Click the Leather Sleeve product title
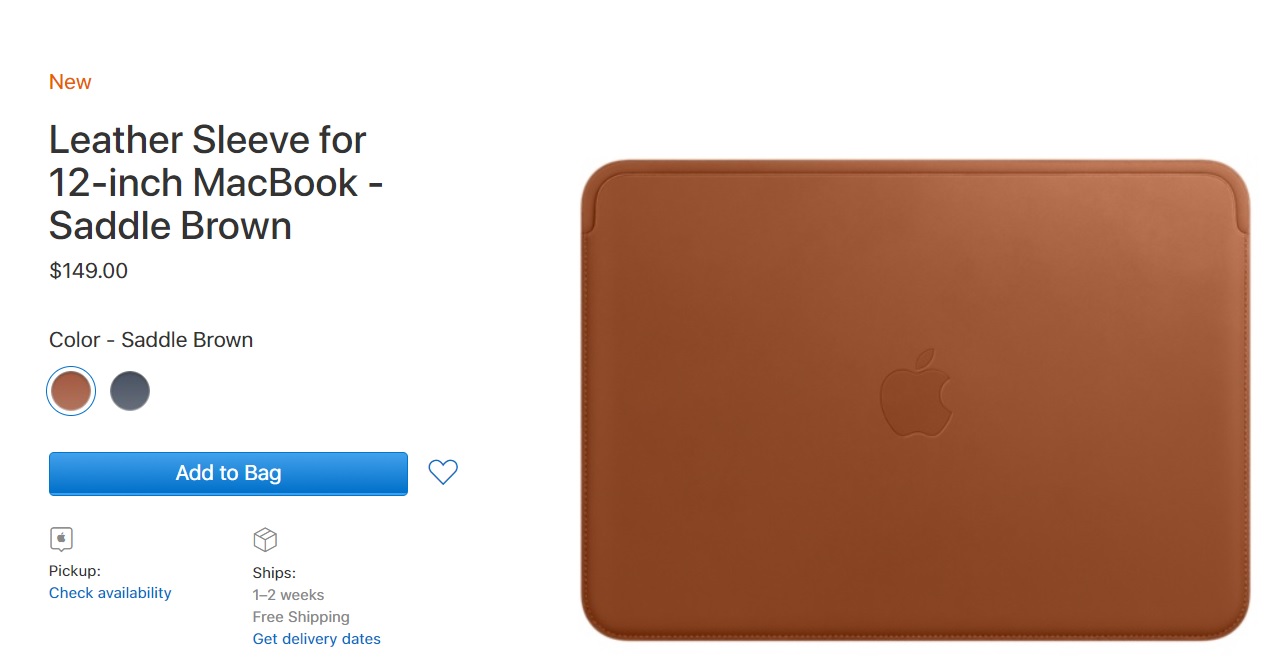The image size is (1266, 660). pos(216,183)
